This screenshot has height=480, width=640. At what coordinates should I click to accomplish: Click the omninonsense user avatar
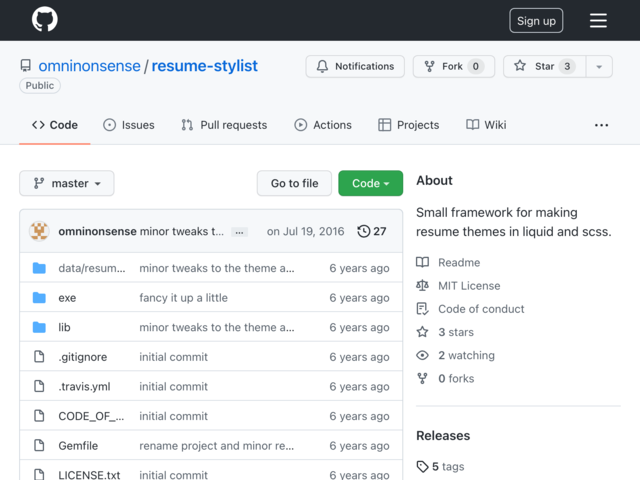tap(39, 231)
